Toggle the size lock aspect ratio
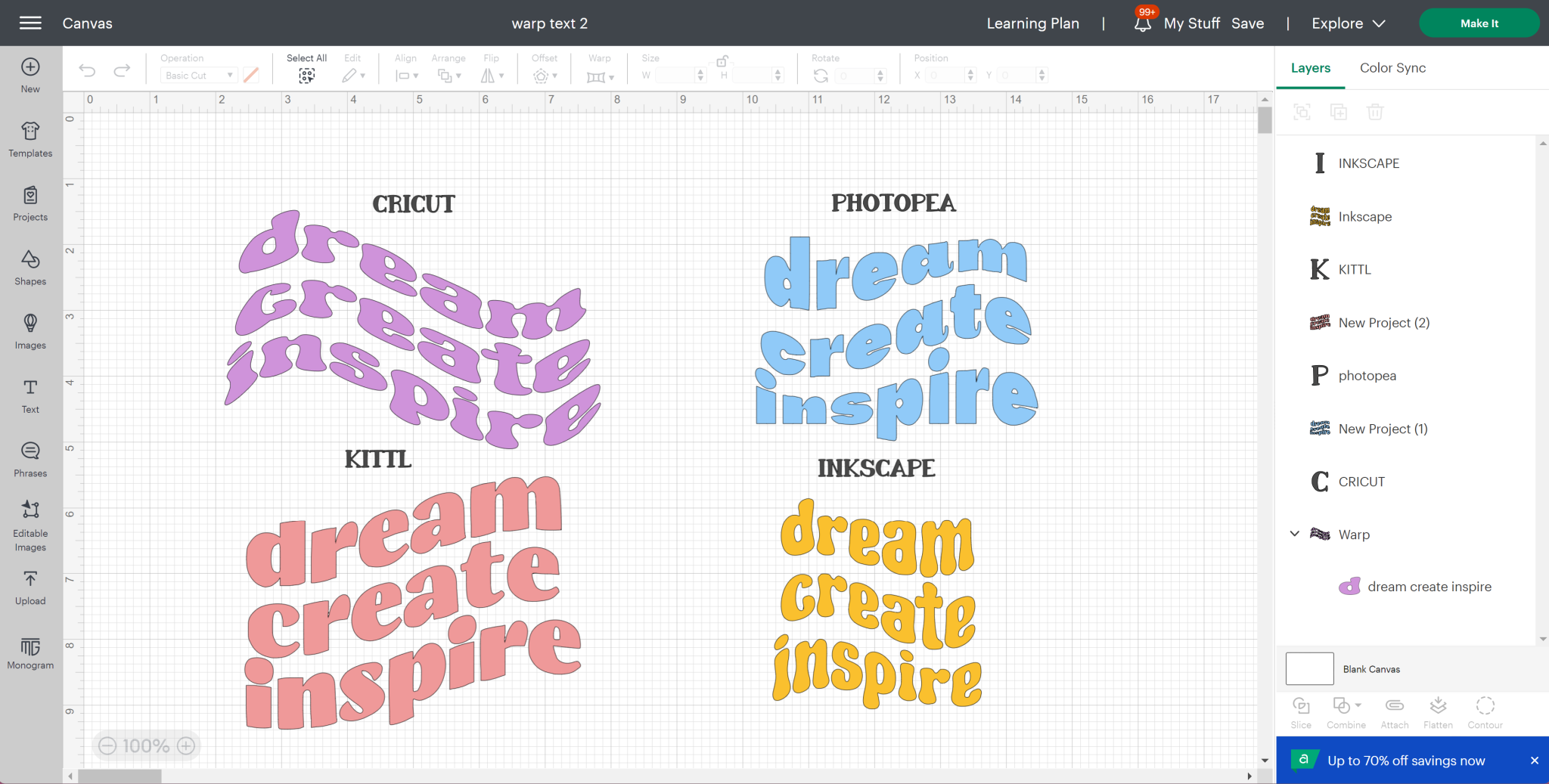This screenshot has height=784, width=1549. [722, 61]
